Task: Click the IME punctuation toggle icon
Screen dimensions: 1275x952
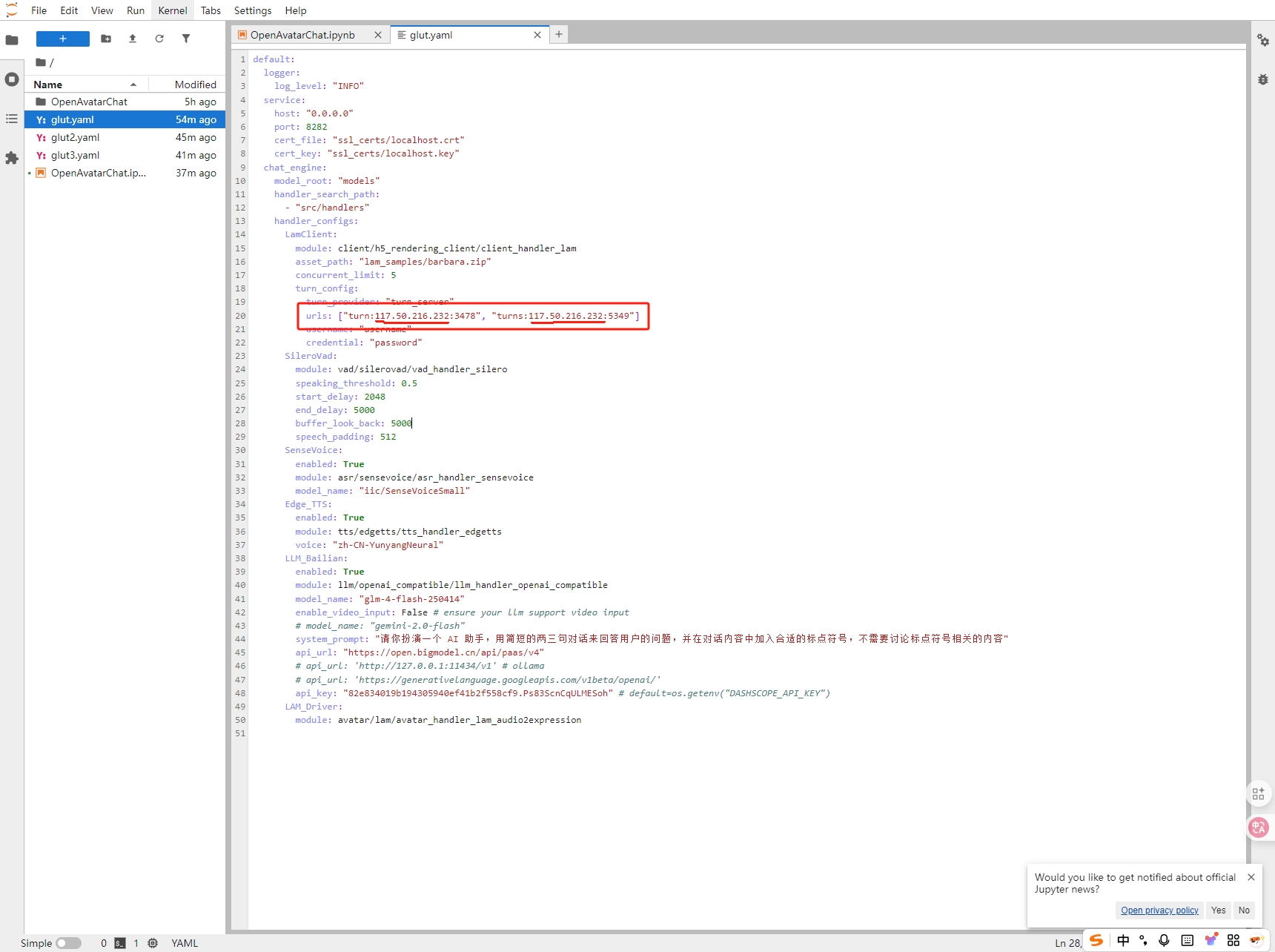Action: point(1144,940)
